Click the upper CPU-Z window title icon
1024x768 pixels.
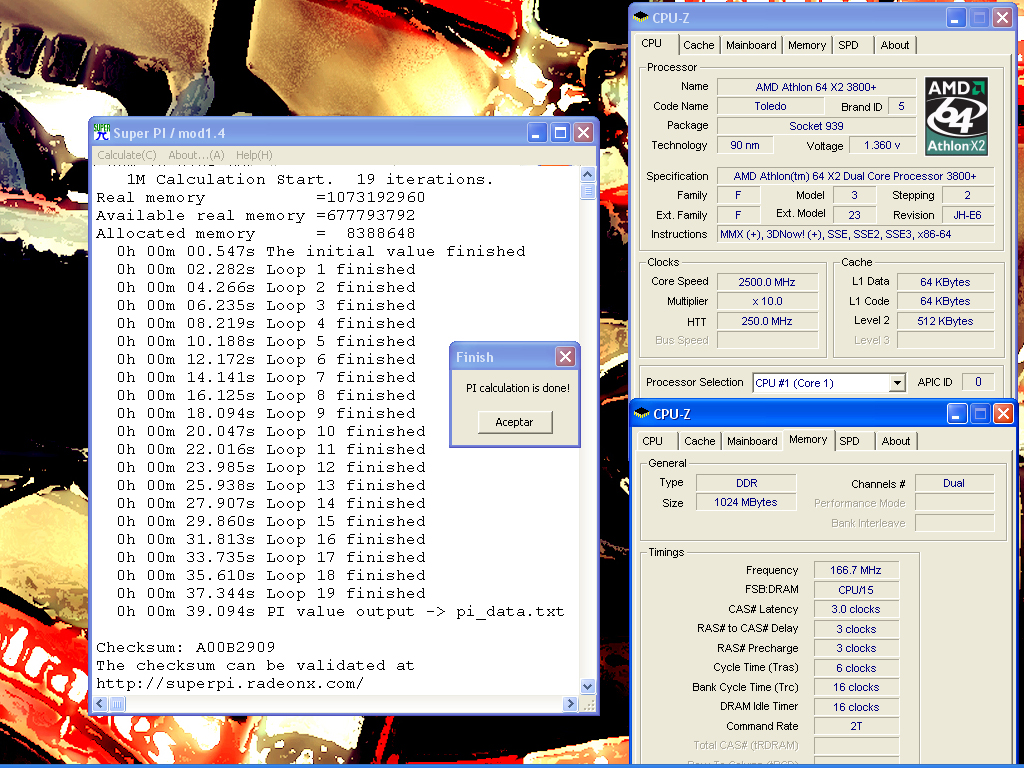(x=640, y=18)
